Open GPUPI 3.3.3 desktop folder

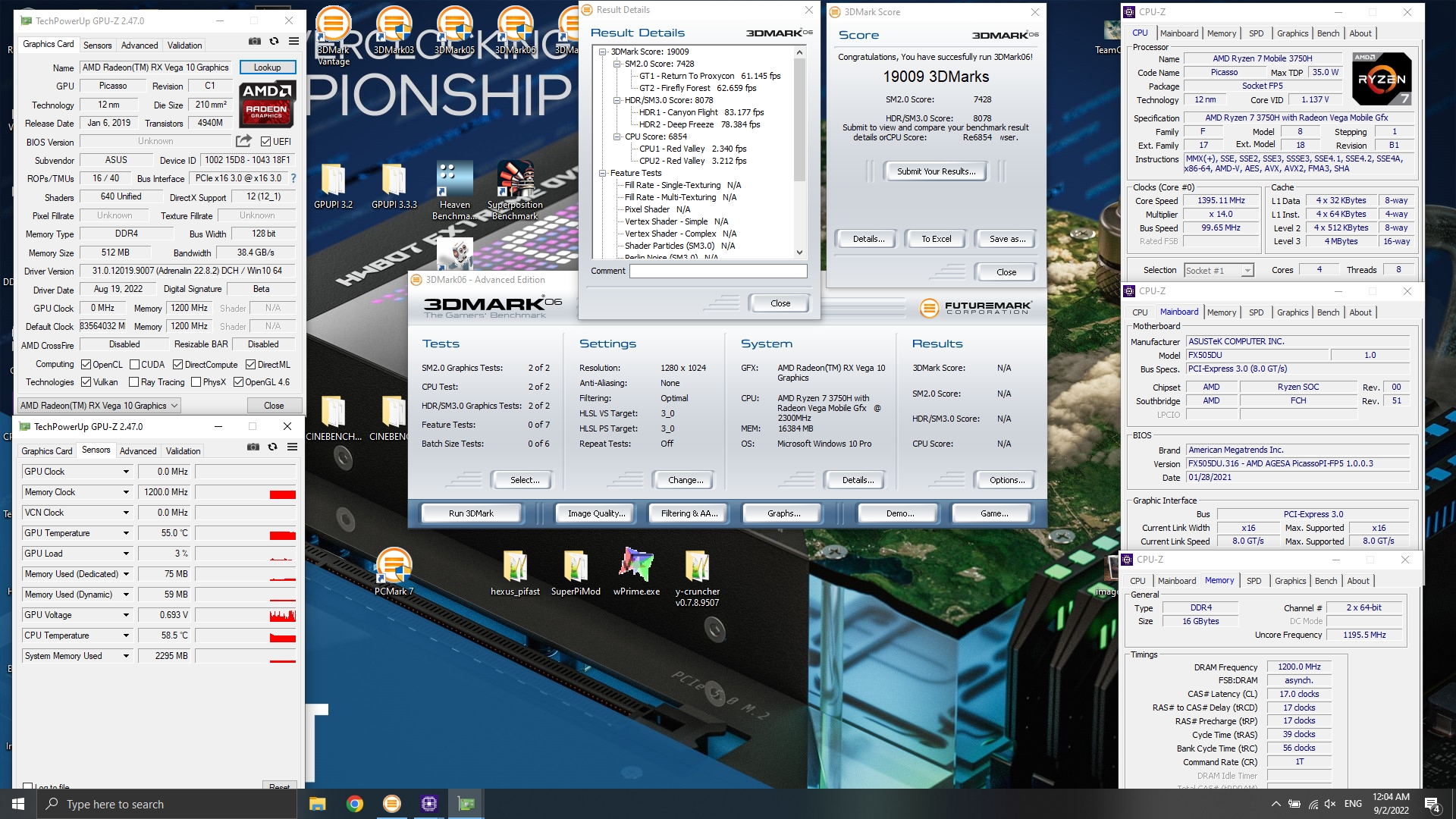point(394,186)
